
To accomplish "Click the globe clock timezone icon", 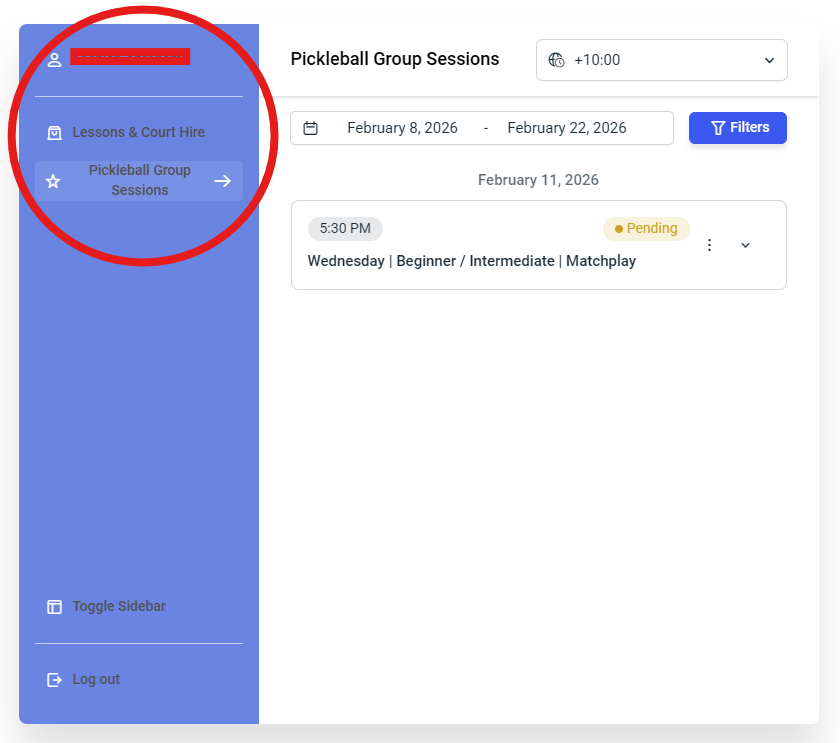I will (x=557, y=60).
